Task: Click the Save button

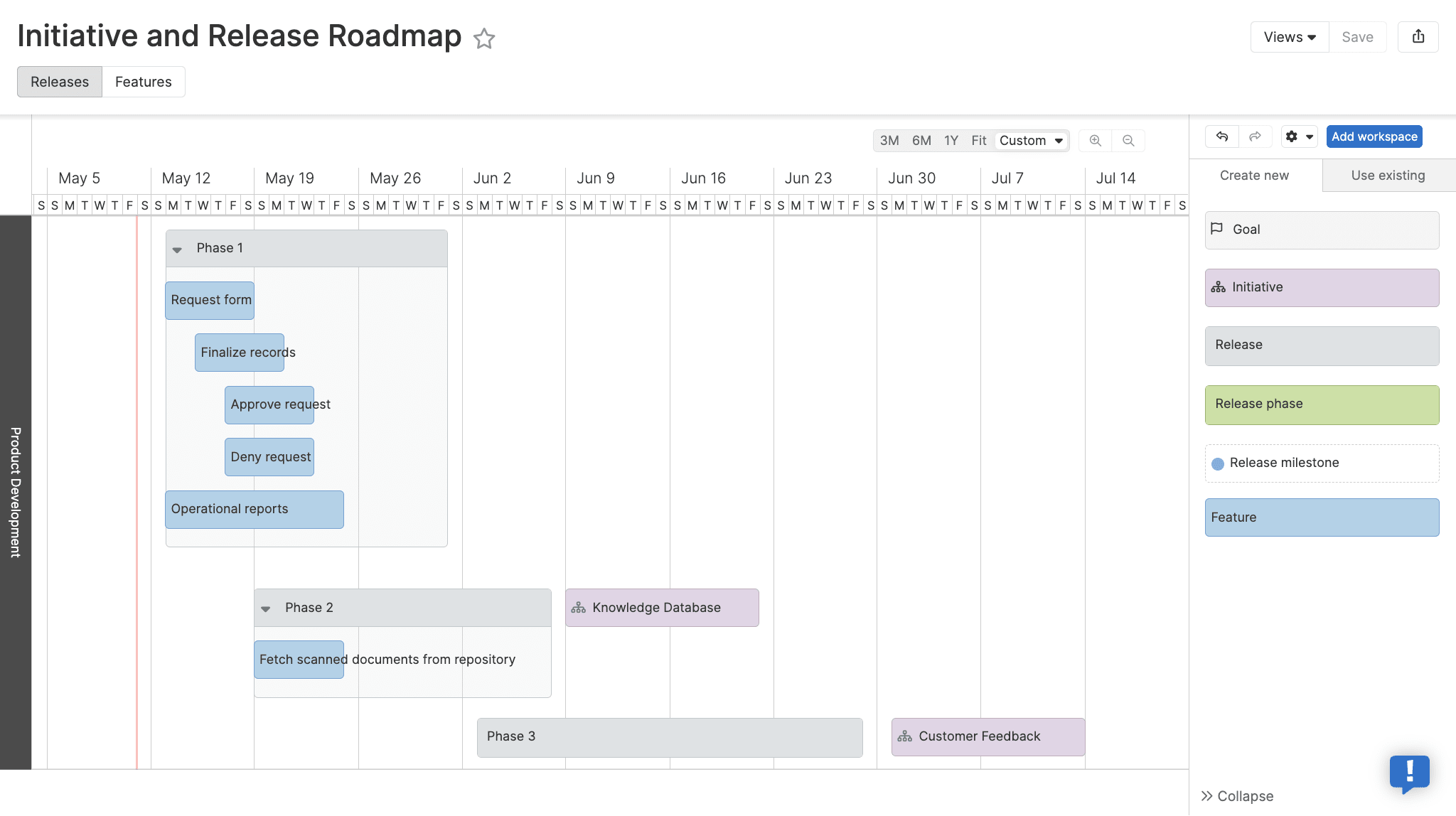Action: [x=1357, y=36]
